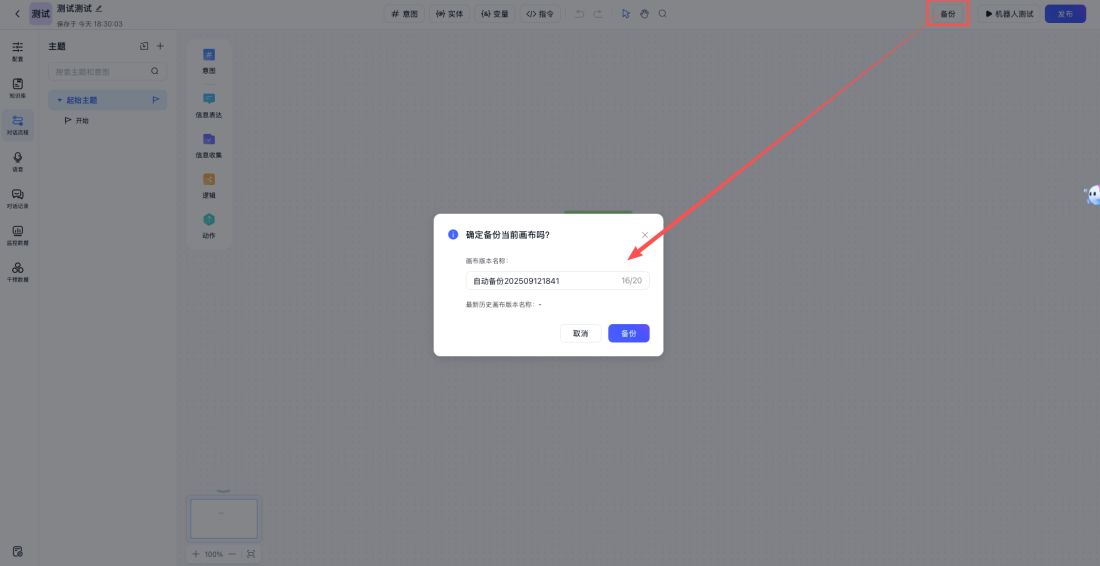Select the 开始 tree item
This screenshot has height=566, width=1100.
tap(77, 121)
